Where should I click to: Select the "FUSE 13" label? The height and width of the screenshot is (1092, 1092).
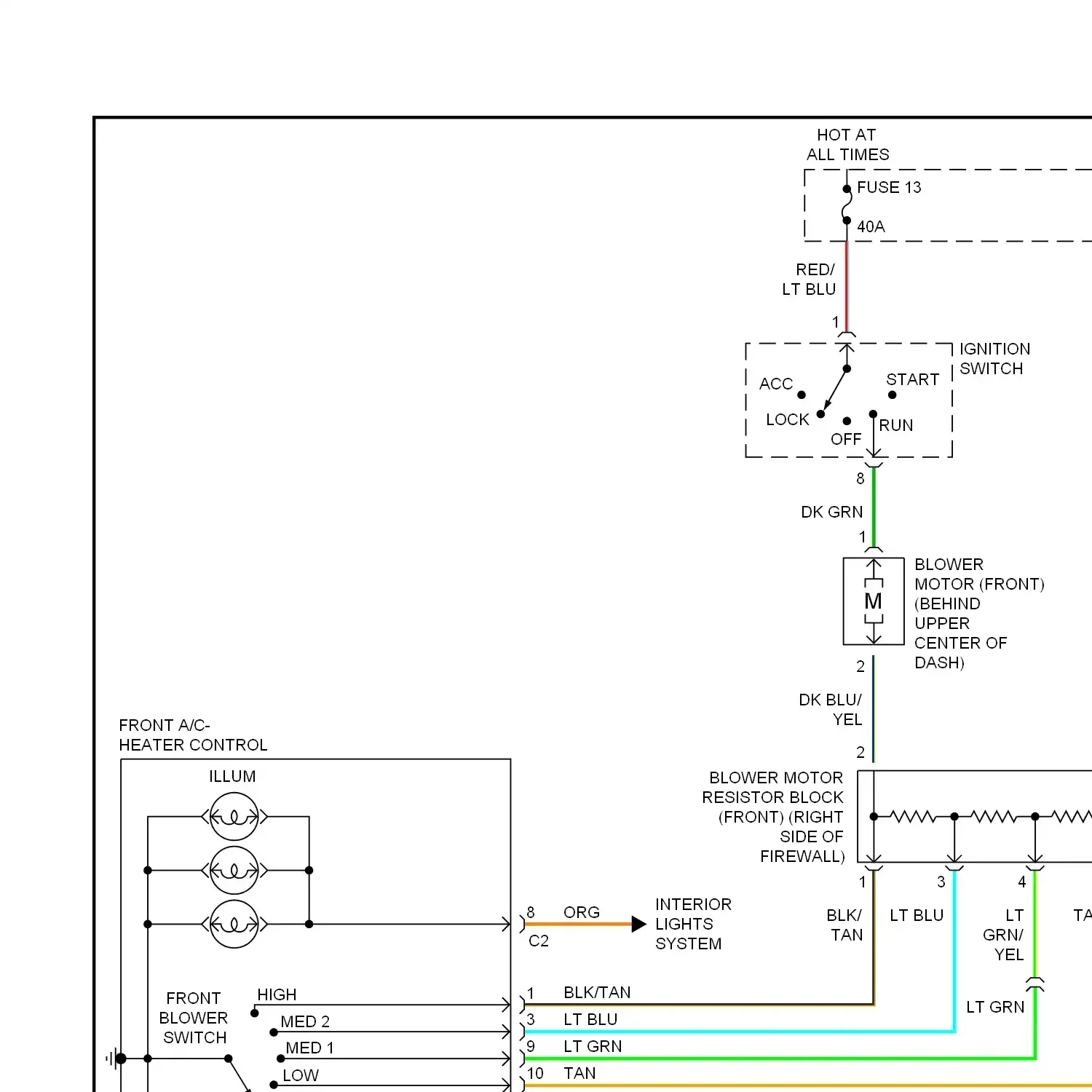[x=889, y=187]
